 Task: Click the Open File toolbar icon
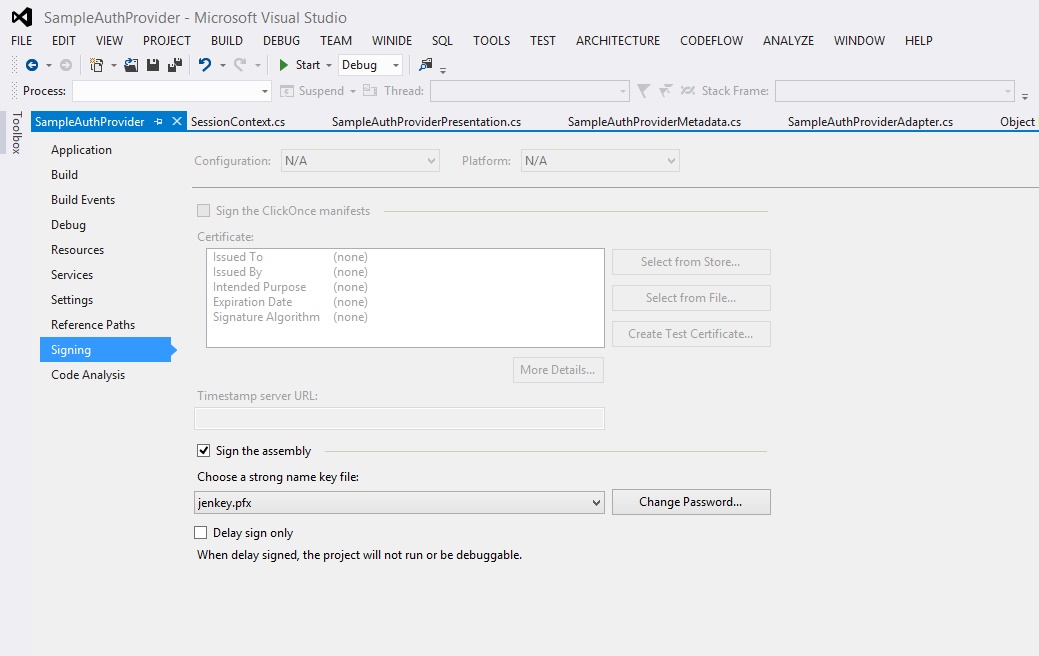tap(131, 65)
